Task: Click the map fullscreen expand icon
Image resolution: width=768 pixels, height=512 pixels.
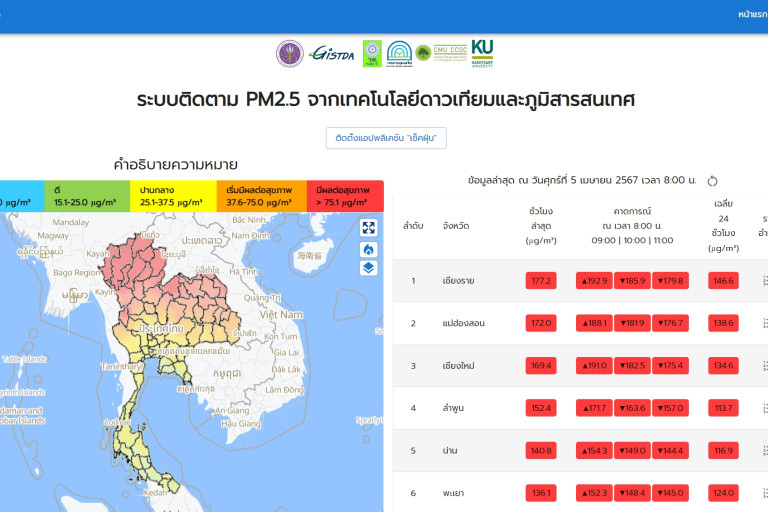Action: coord(368,228)
